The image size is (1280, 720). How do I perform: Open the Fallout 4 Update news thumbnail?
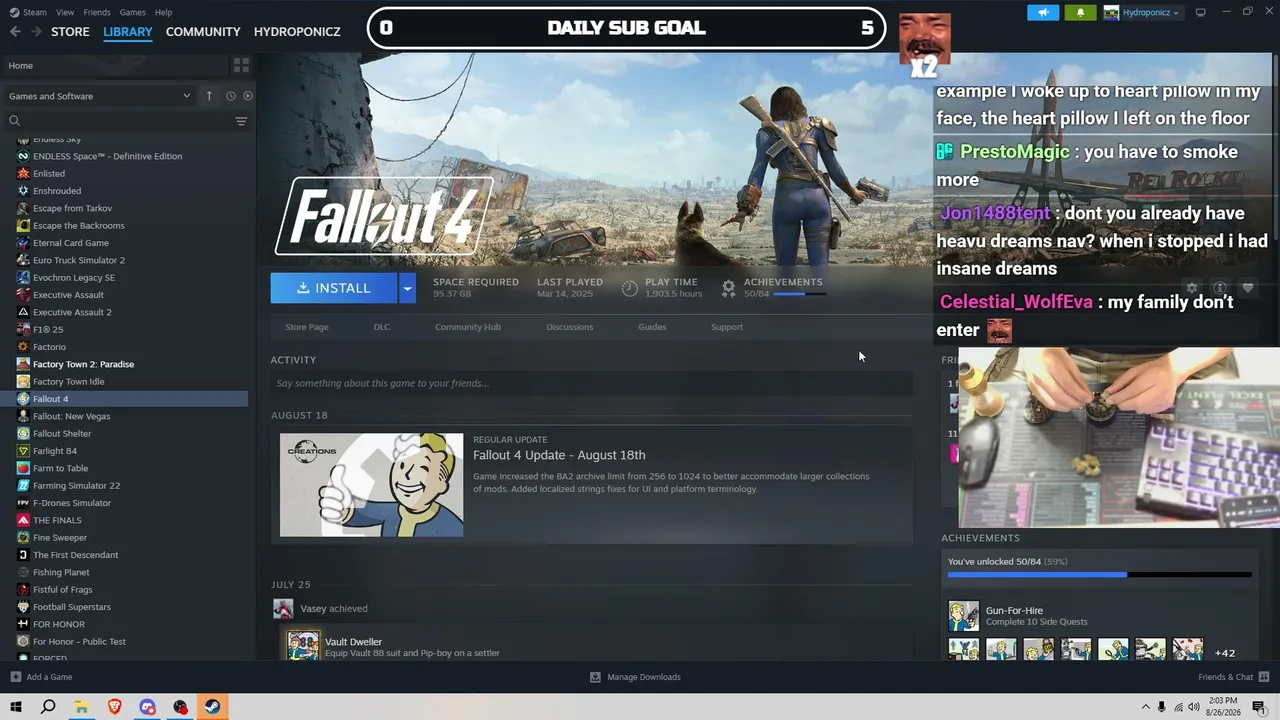[x=371, y=485]
